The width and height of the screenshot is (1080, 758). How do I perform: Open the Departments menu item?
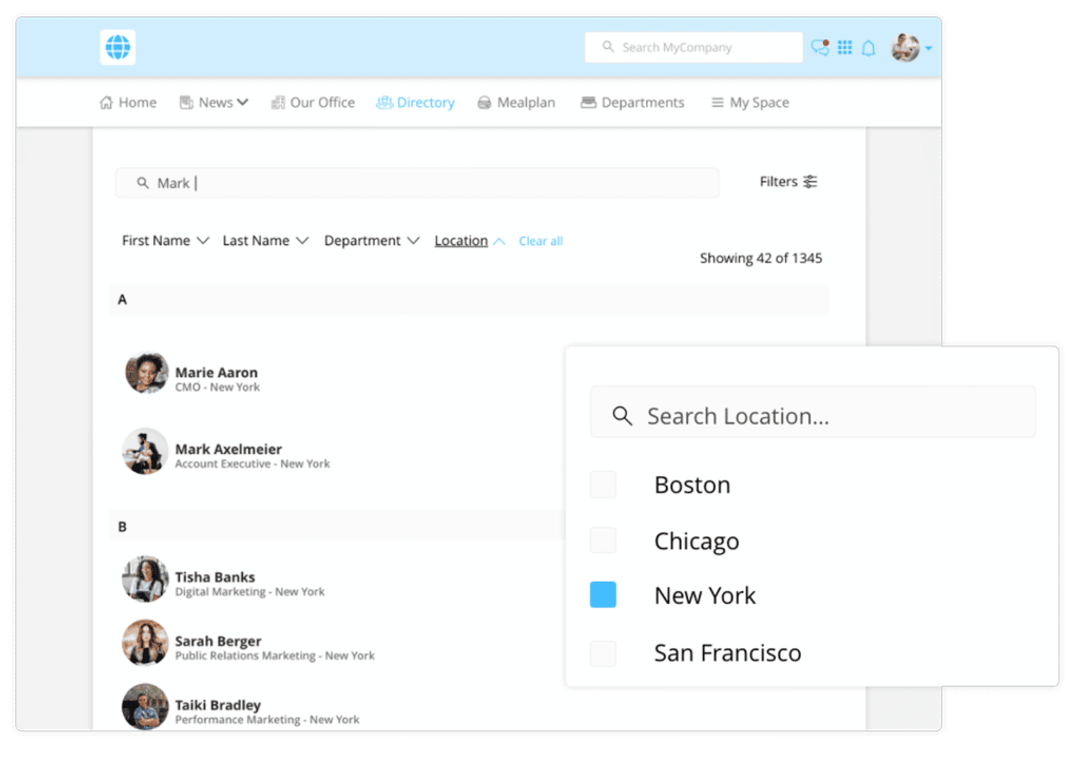pyautogui.click(x=632, y=102)
